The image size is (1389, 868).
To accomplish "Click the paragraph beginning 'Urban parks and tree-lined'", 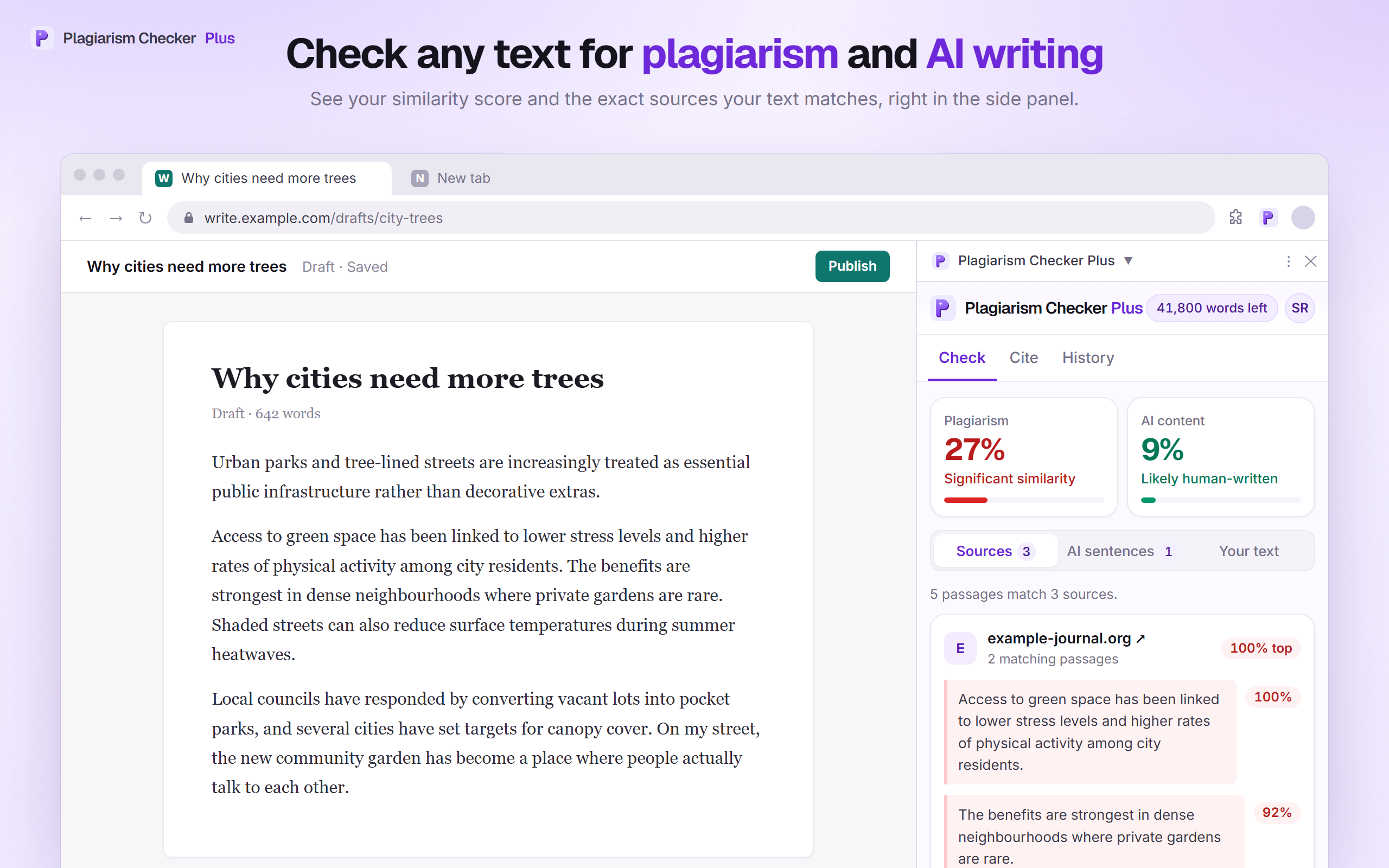I will [x=481, y=476].
